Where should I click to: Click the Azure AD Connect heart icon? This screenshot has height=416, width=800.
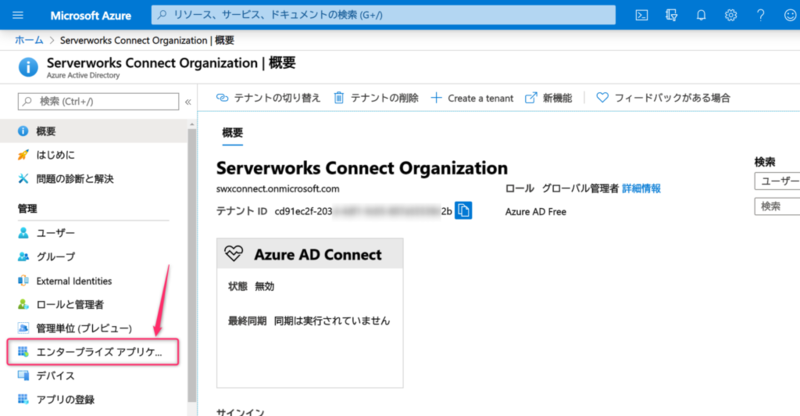coord(234,254)
